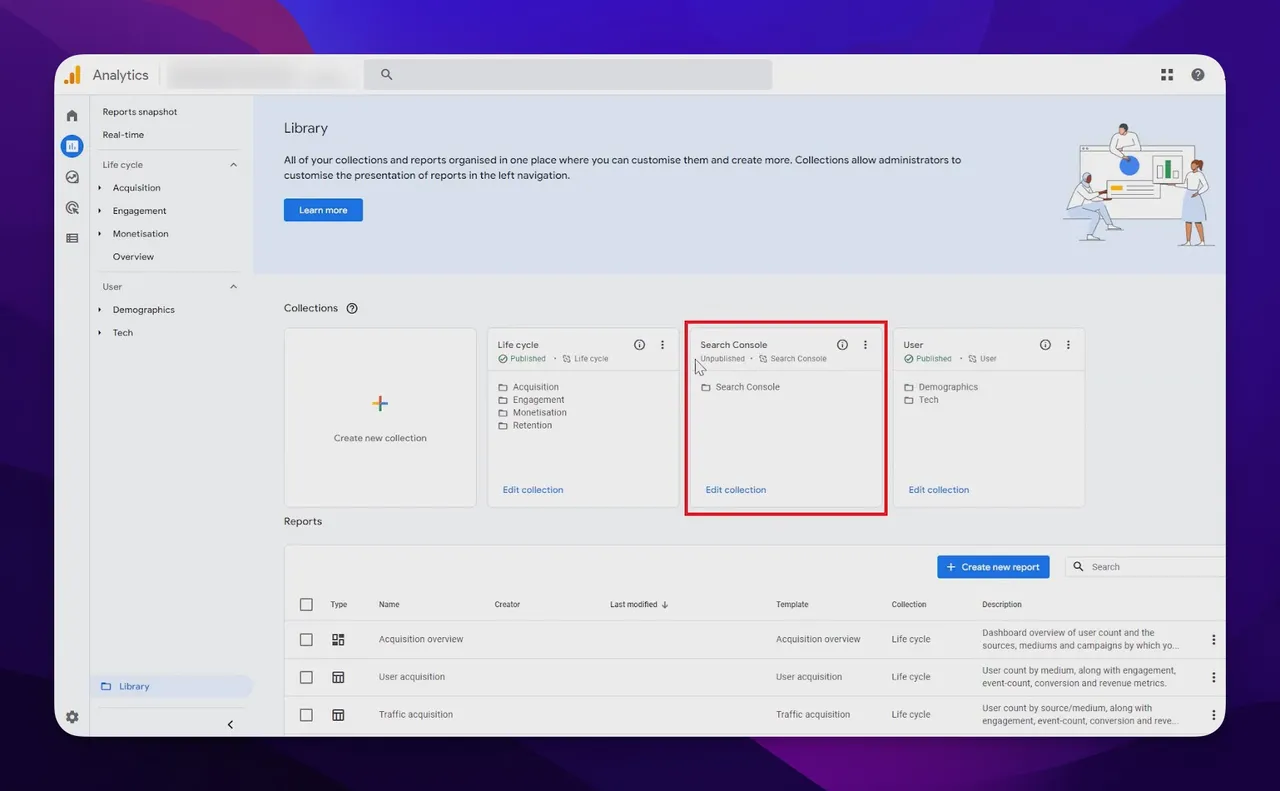This screenshot has height=791, width=1280.
Task: Toggle the select-all reports checkbox
Action: pos(306,605)
